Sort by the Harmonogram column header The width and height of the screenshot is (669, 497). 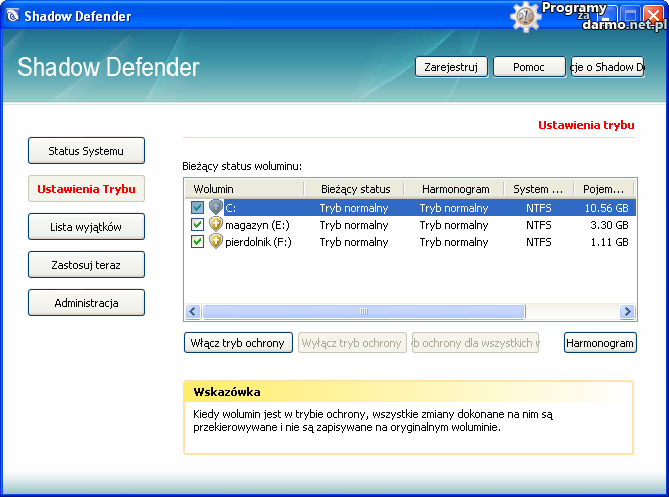[x=455, y=189]
